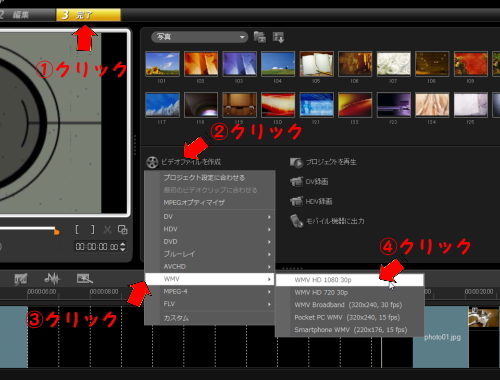The image size is (500, 380).
Task: Select photo thumbnail I19 theater
Action: pos(239,105)
